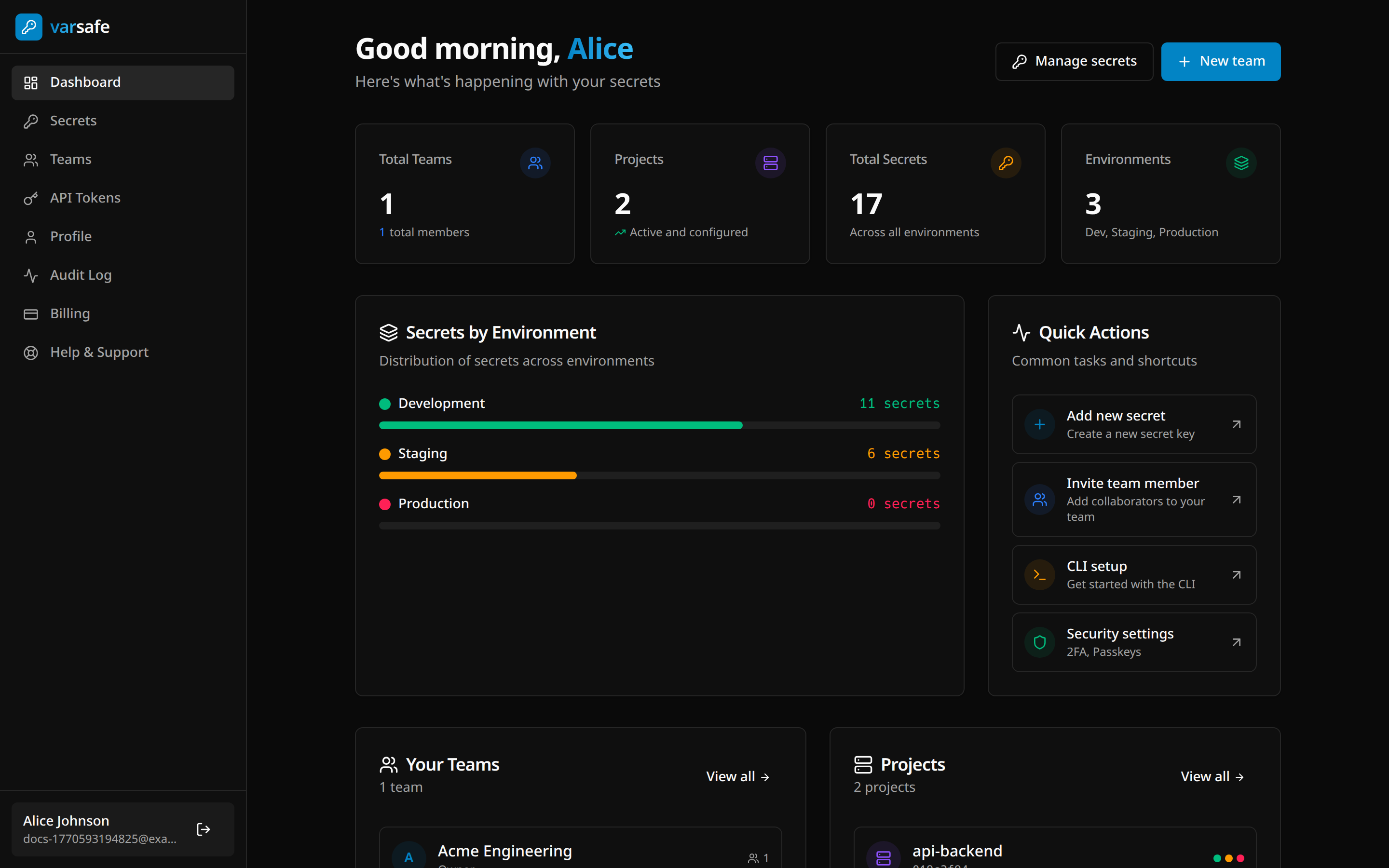1389x868 pixels.
Task: Open Billing via the card icon
Action: tap(31, 313)
